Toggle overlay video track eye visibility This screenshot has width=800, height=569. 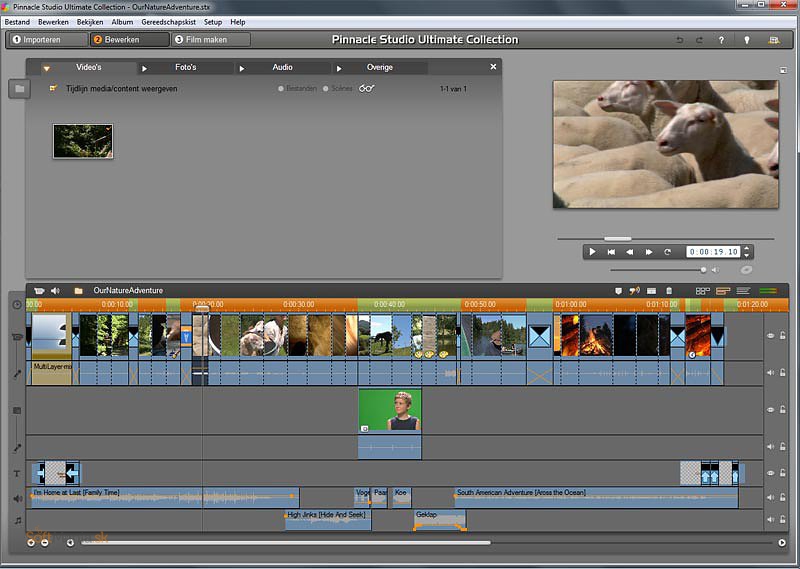[770, 410]
